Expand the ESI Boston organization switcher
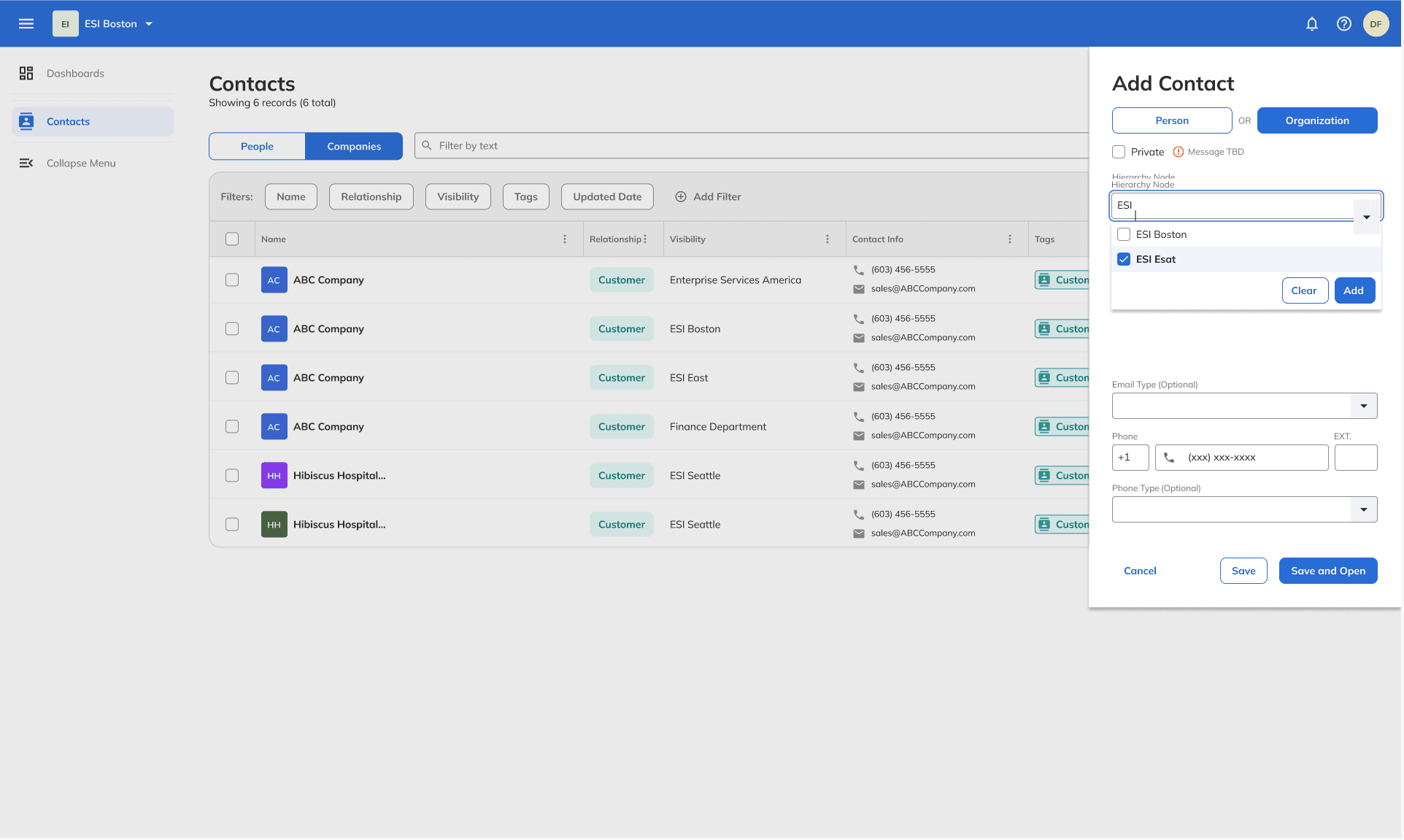 point(149,24)
